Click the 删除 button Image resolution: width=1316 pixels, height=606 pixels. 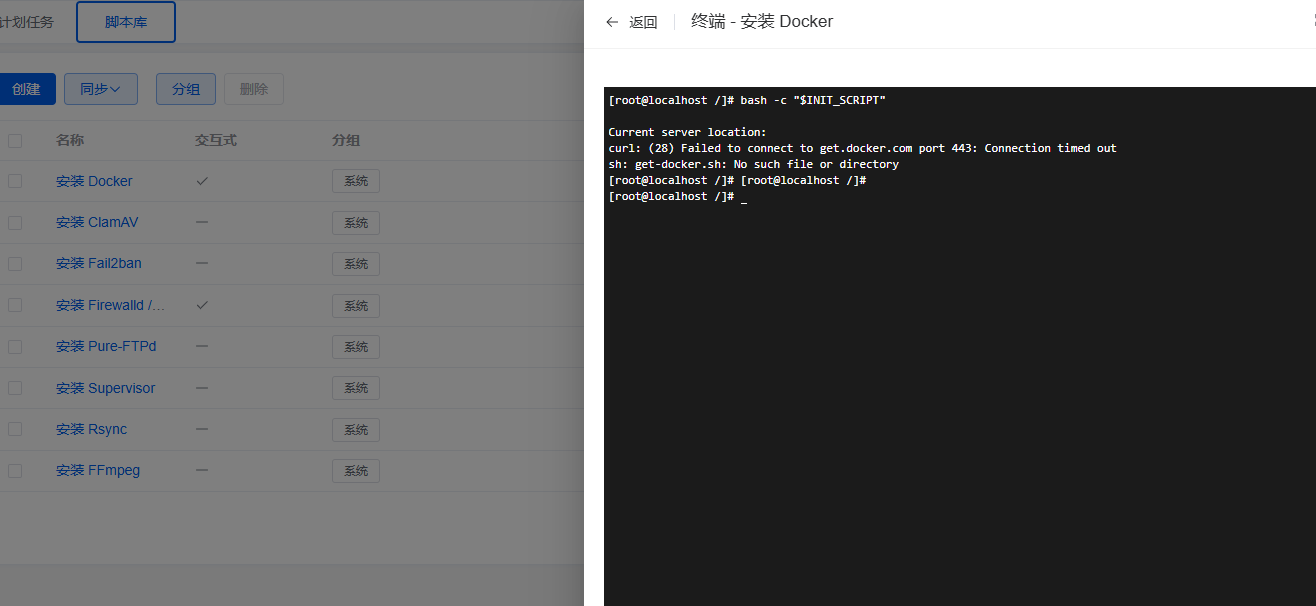point(254,89)
